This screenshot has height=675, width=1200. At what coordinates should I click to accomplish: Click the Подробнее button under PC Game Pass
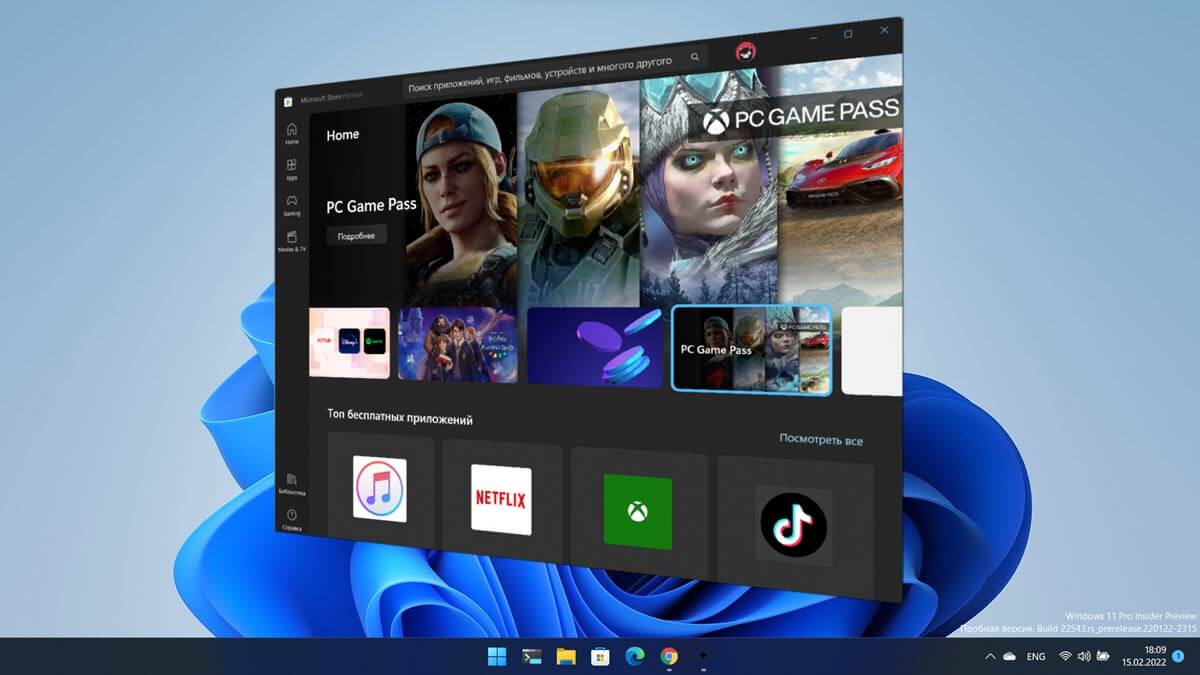tap(356, 236)
